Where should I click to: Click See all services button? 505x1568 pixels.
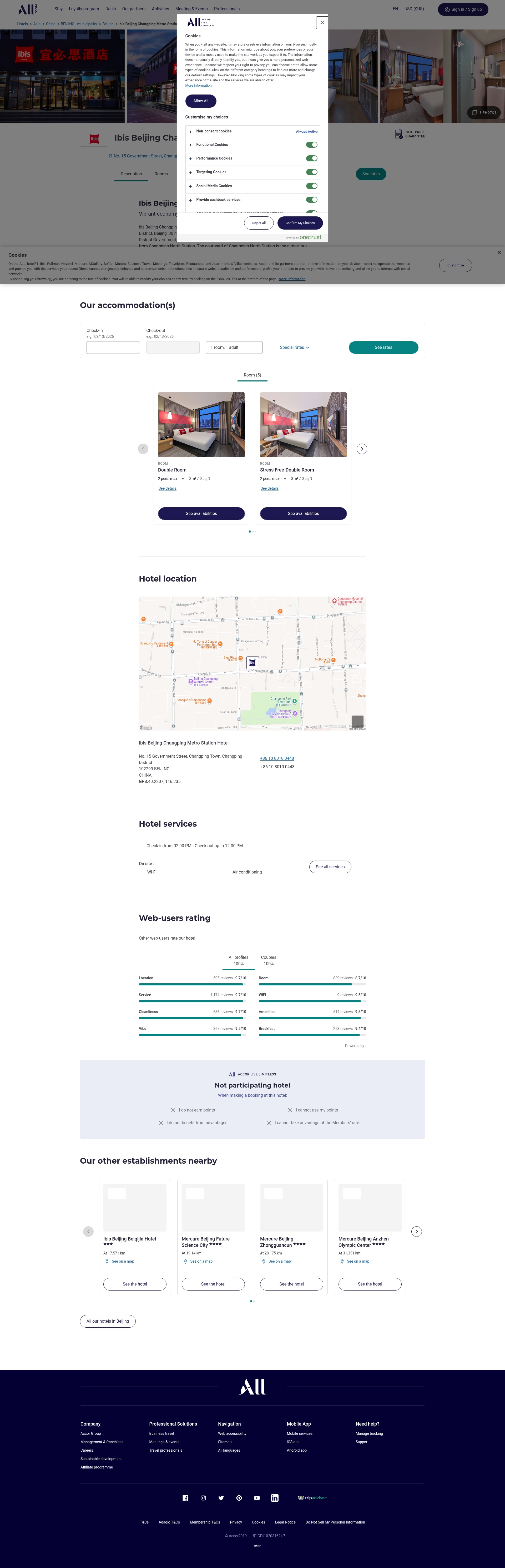[330, 867]
